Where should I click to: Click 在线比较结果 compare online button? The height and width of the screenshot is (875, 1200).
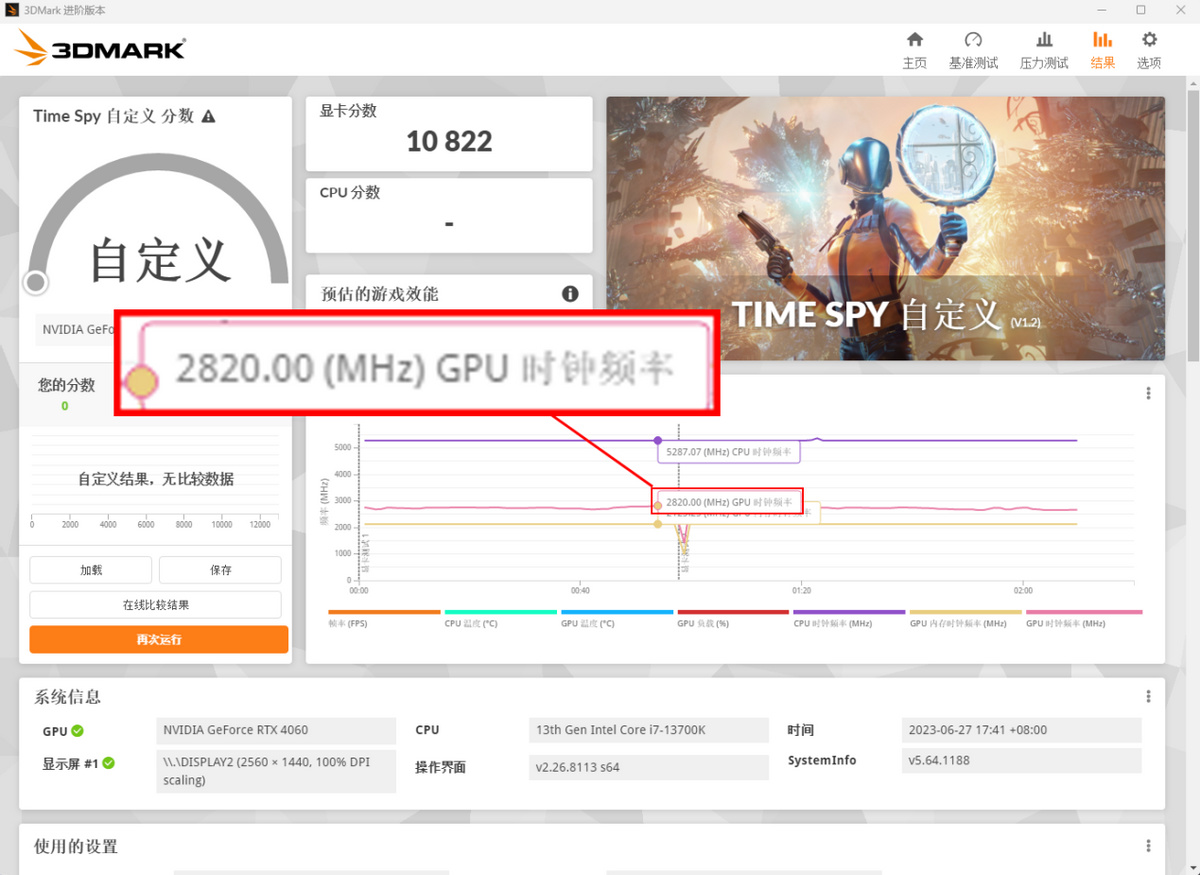pyautogui.click(x=156, y=605)
